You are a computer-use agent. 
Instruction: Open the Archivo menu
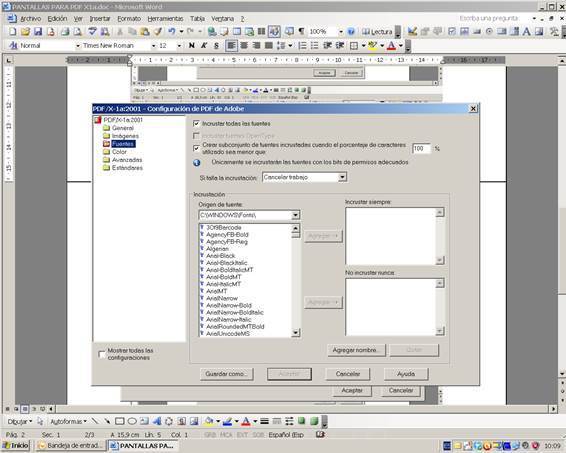click(x=31, y=18)
